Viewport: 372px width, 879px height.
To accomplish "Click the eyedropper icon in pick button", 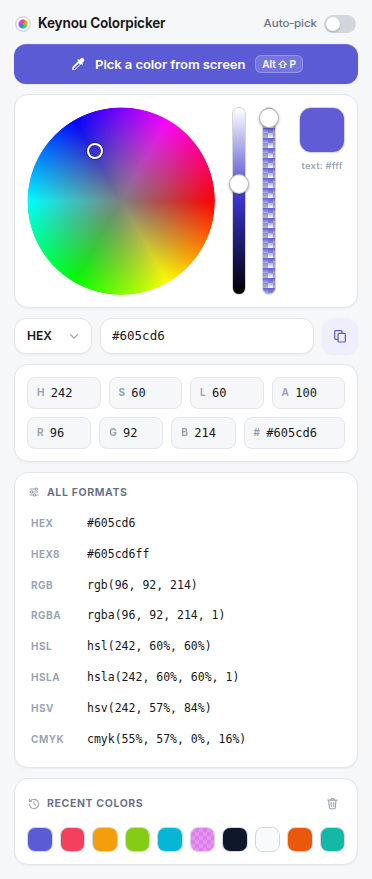I will 78,64.
